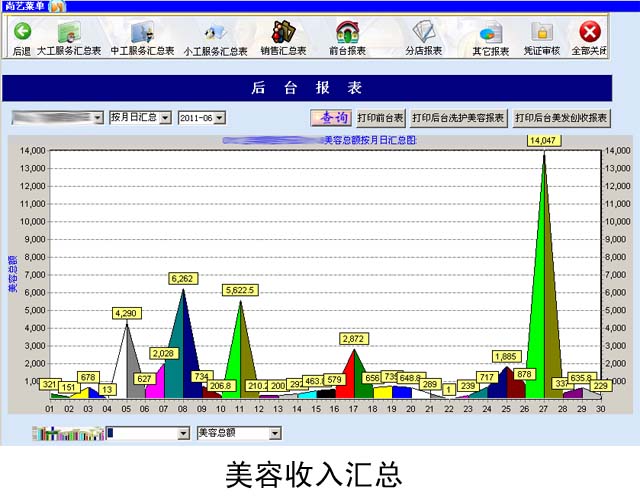Expand the 按月日汇总 summary type dropdown

165,118
